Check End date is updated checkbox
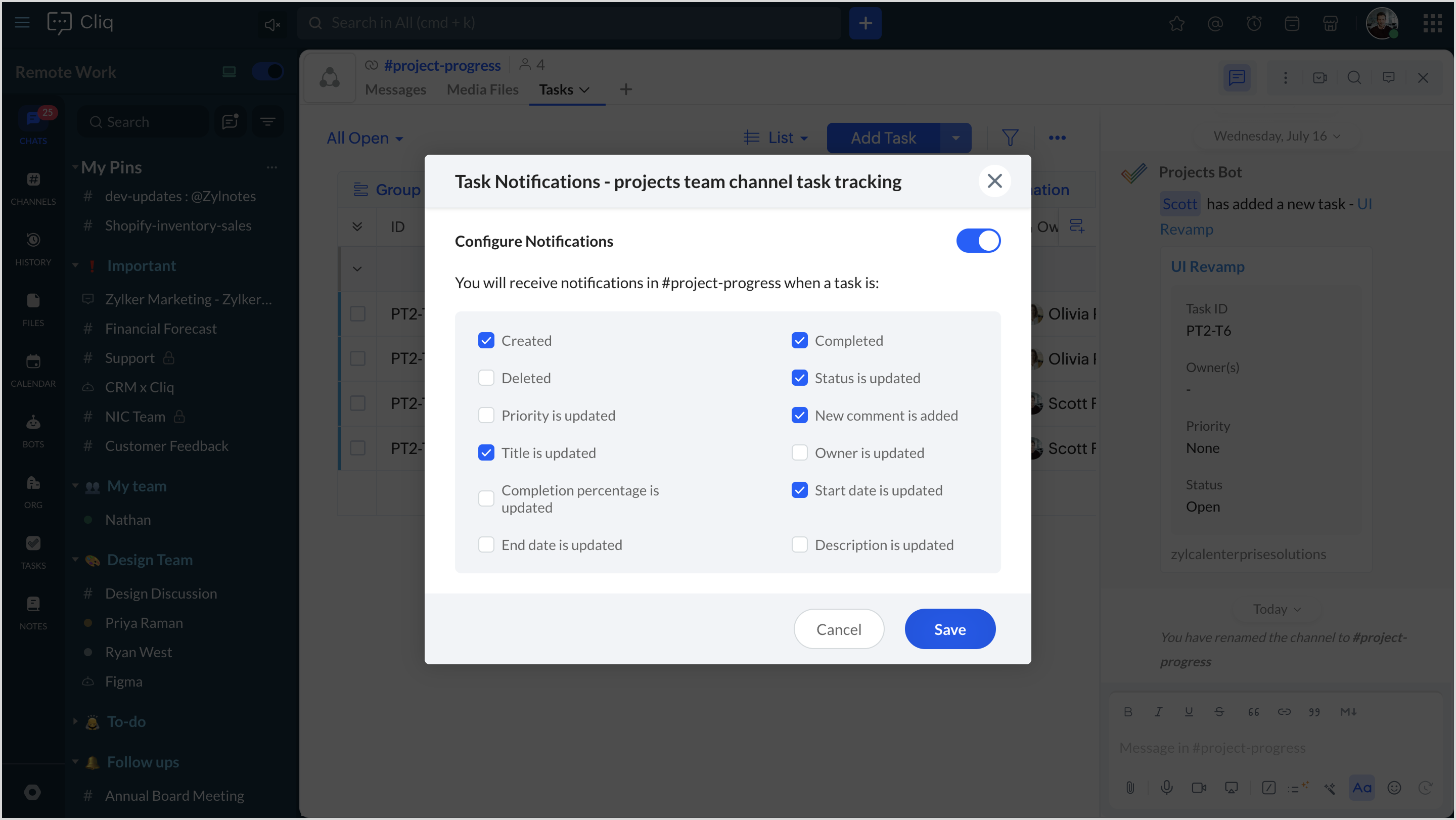This screenshot has width=1456, height=820. (486, 544)
